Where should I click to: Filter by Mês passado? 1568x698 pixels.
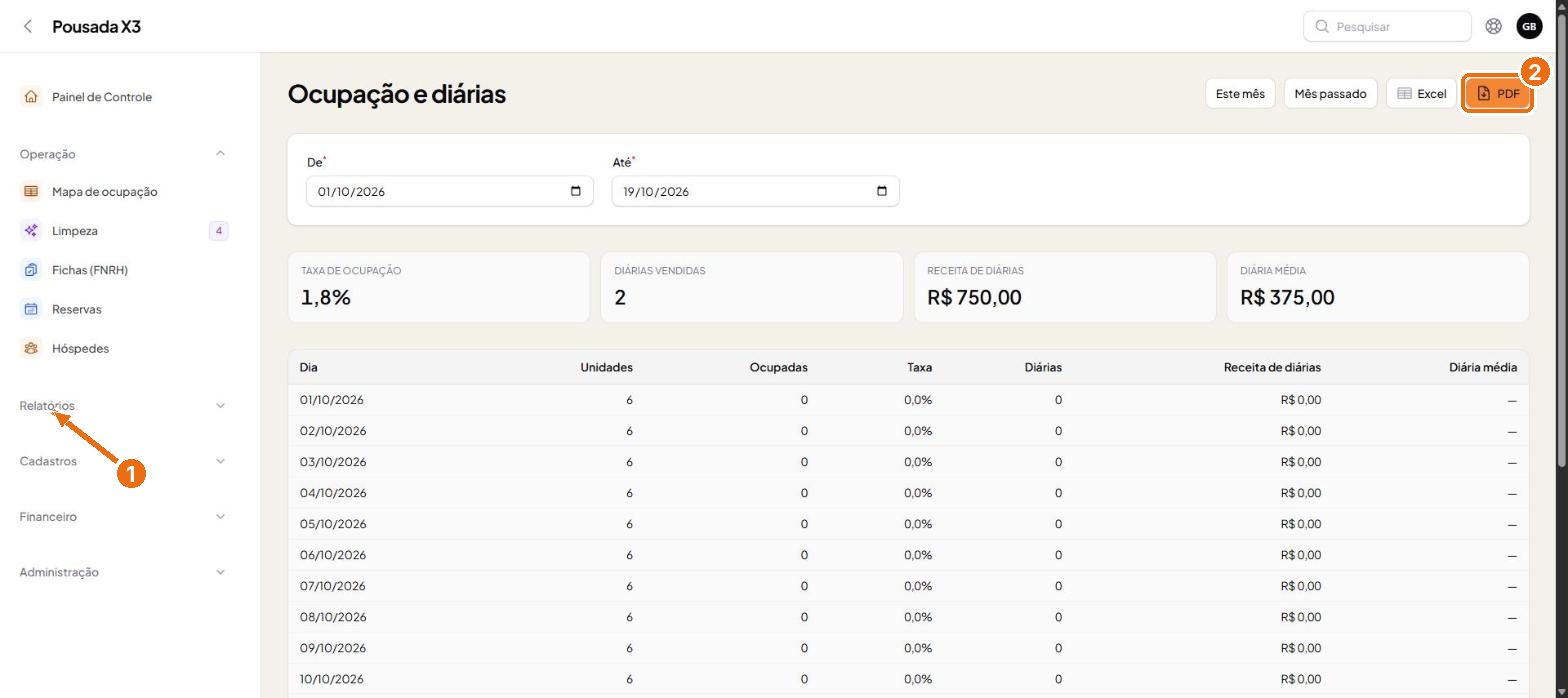point(1330,93)
